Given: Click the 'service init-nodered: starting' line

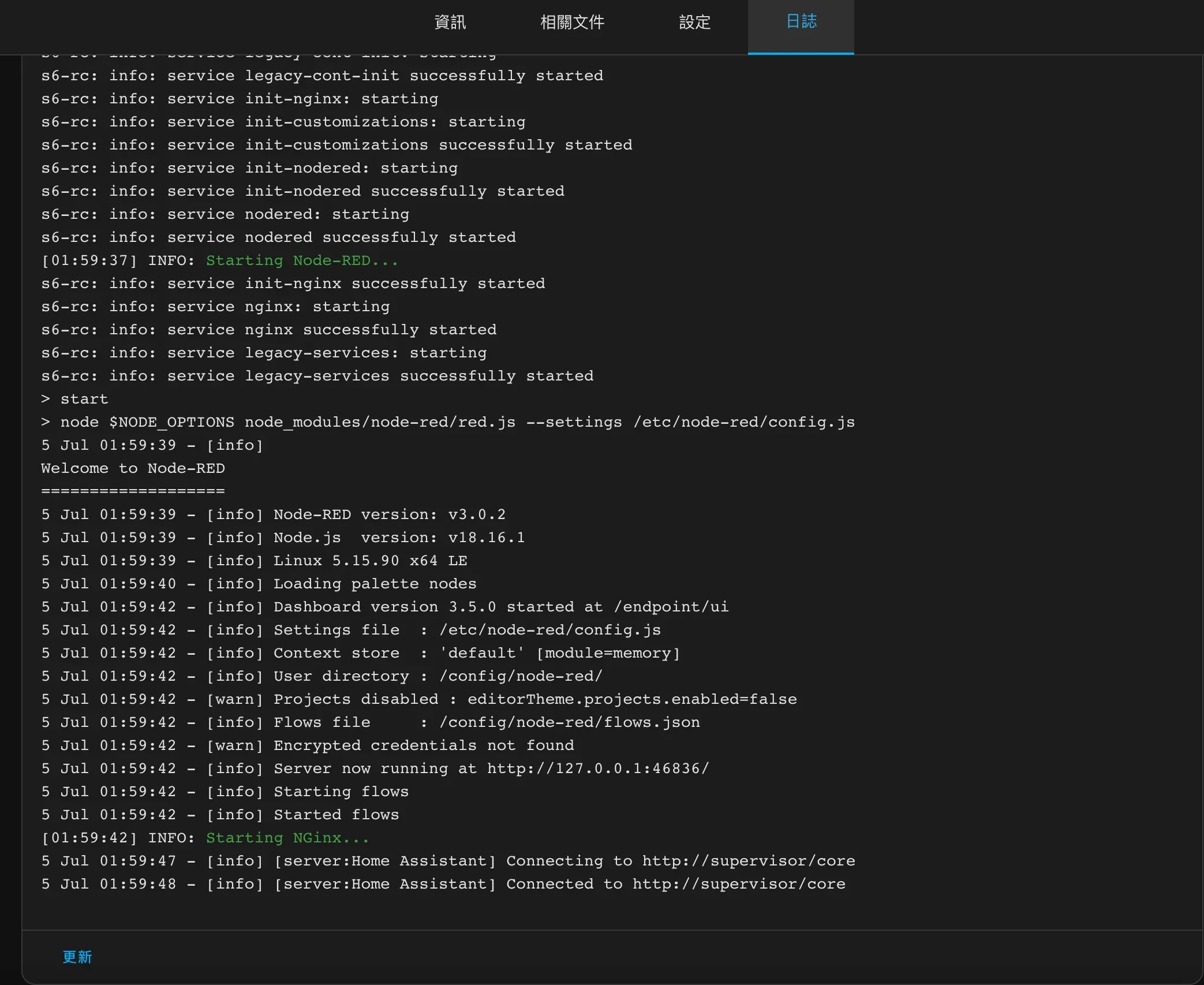Looking at the screenshot, I should click(249, 168).
